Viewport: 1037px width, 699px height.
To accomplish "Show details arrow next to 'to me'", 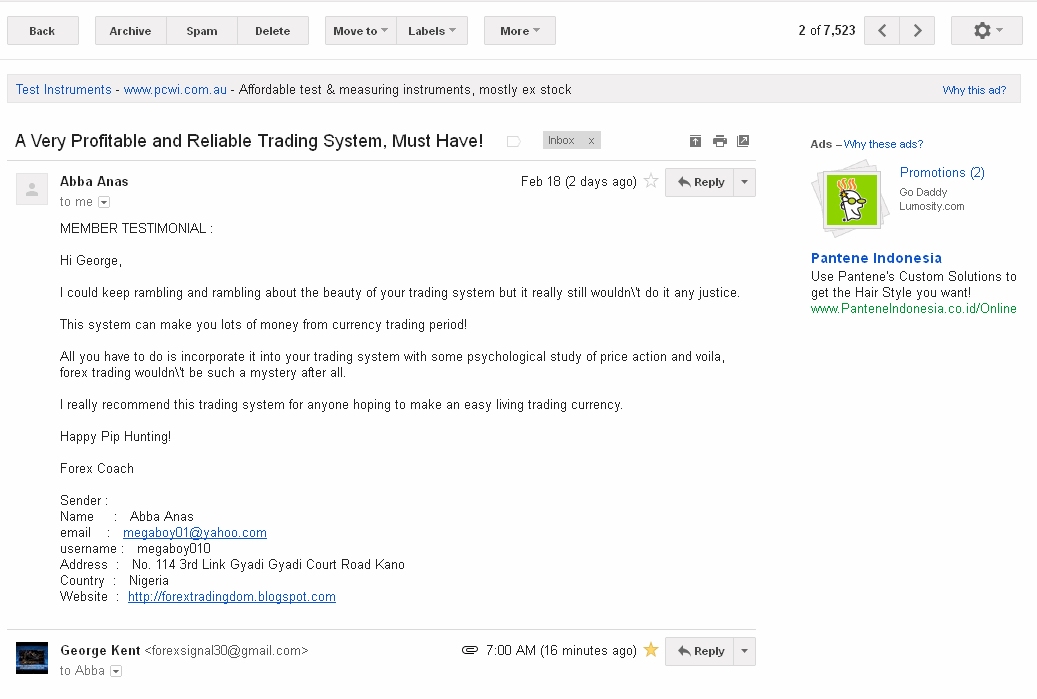I will 104,202.
